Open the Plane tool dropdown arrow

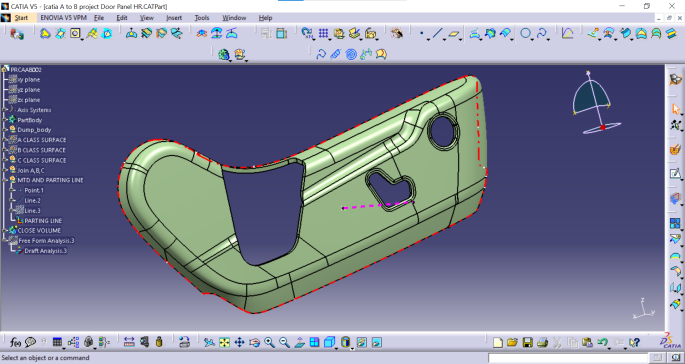(x=461, y=39)
